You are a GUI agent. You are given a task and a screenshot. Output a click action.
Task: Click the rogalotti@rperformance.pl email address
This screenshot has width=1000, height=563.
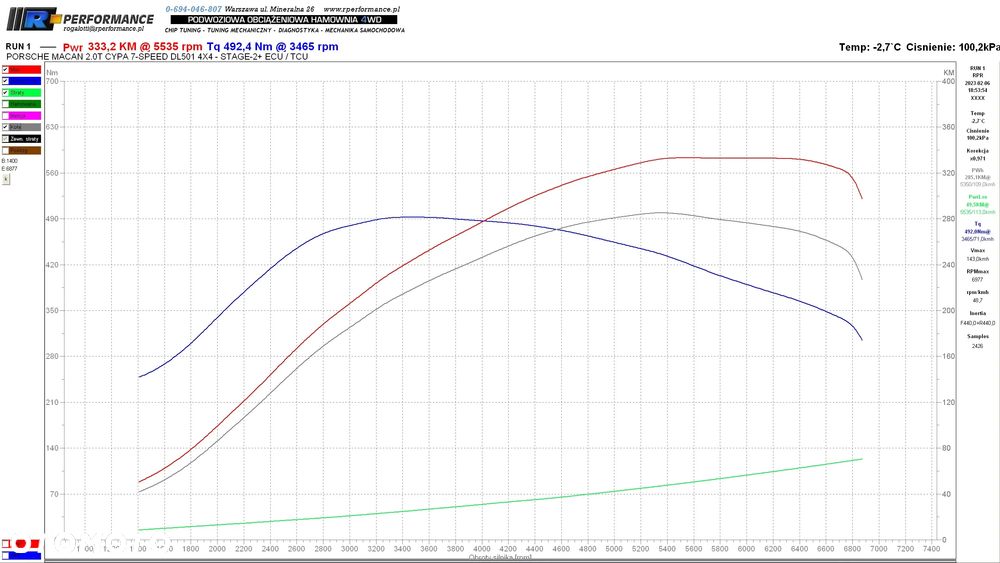click(103, 29)
